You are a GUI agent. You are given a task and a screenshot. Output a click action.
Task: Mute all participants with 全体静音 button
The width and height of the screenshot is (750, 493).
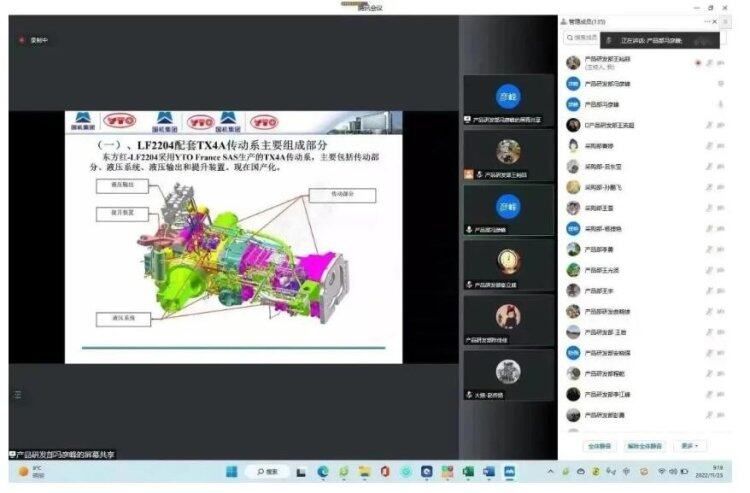pos(600,446)
